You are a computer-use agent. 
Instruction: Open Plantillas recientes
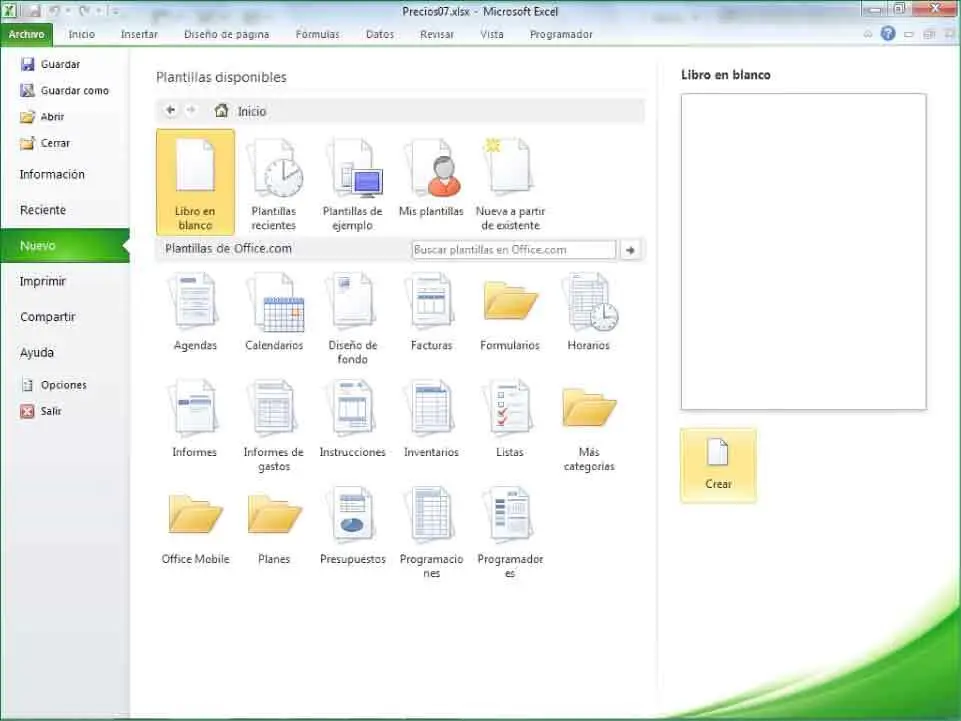(x=274, y=183)
